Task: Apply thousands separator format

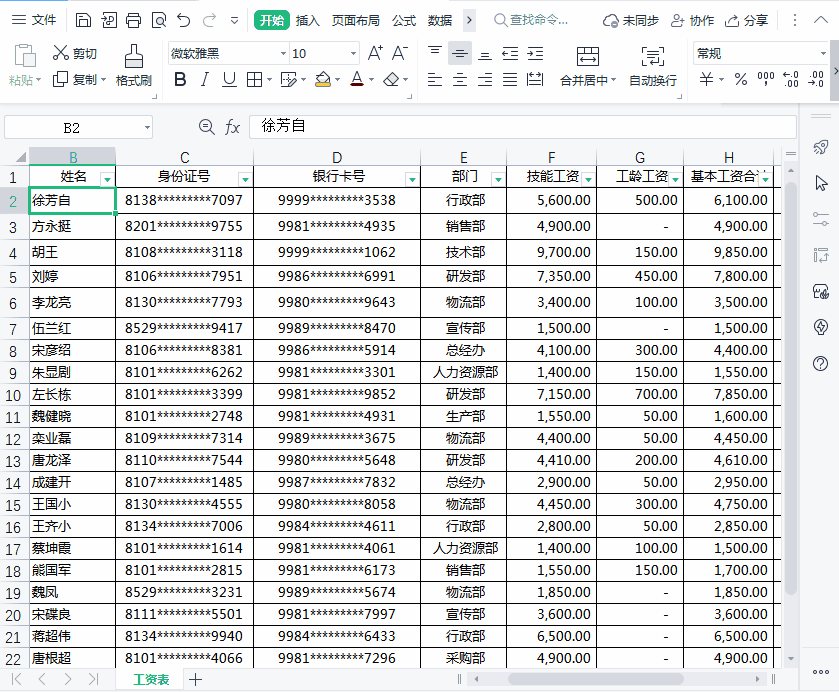Action: (x=766, y=80)
